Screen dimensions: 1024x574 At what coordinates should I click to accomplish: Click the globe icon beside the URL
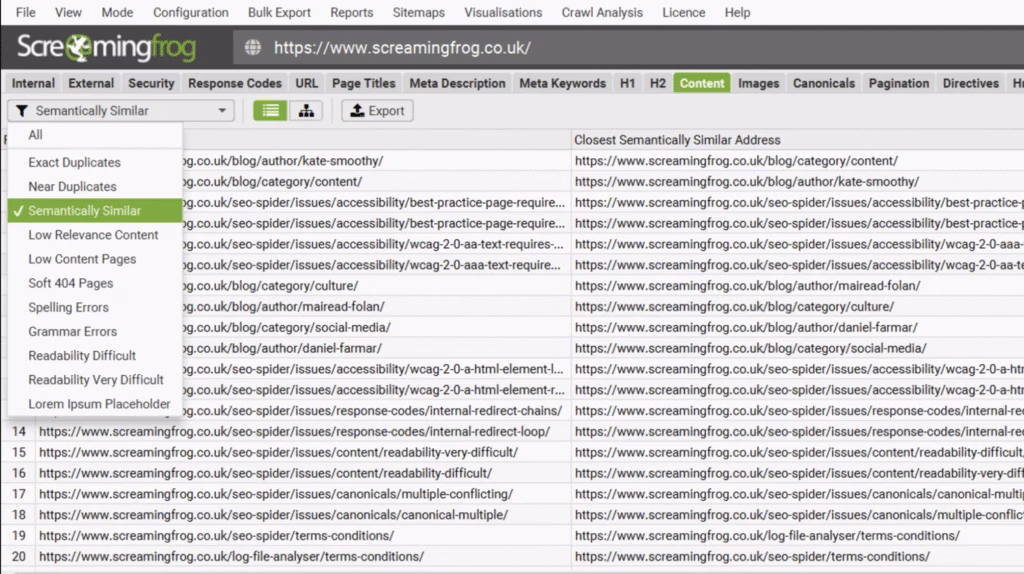pos(252,48)
